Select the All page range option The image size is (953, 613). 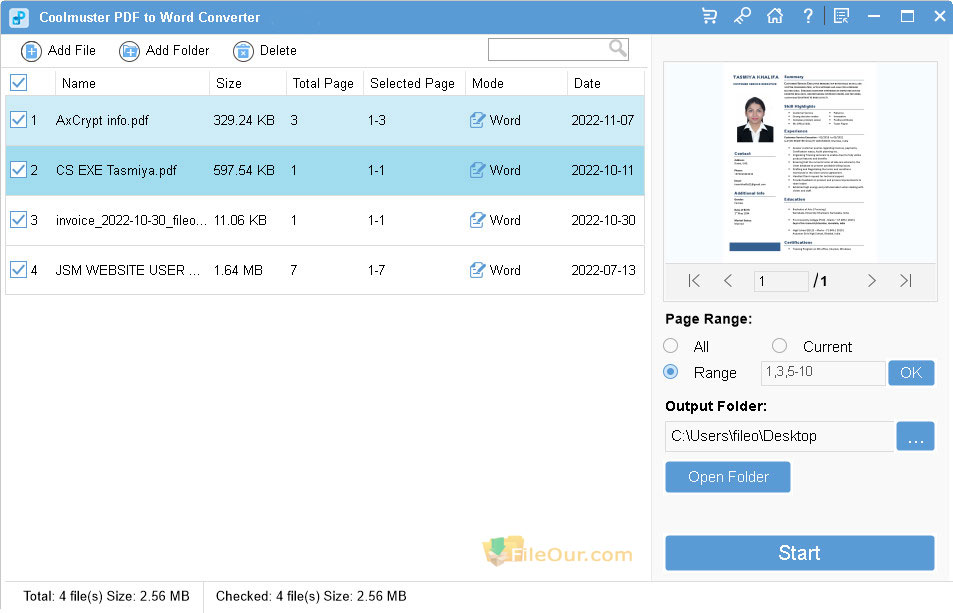tap(671, 346)
